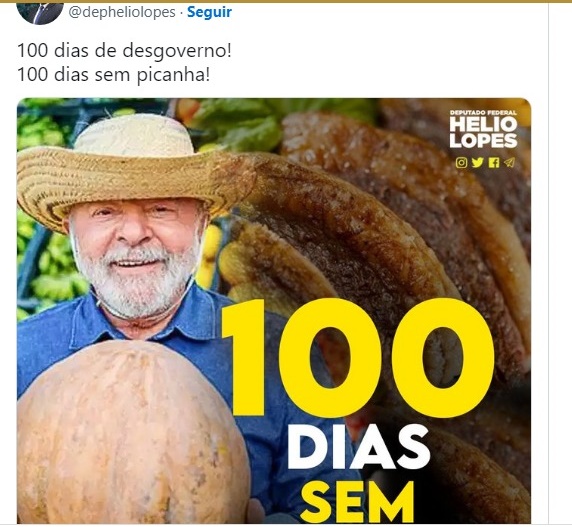Viewport: 572px width, 527px height.
Task: Open the @depheliolopes profile handle
Action: (x=122, y=12)
